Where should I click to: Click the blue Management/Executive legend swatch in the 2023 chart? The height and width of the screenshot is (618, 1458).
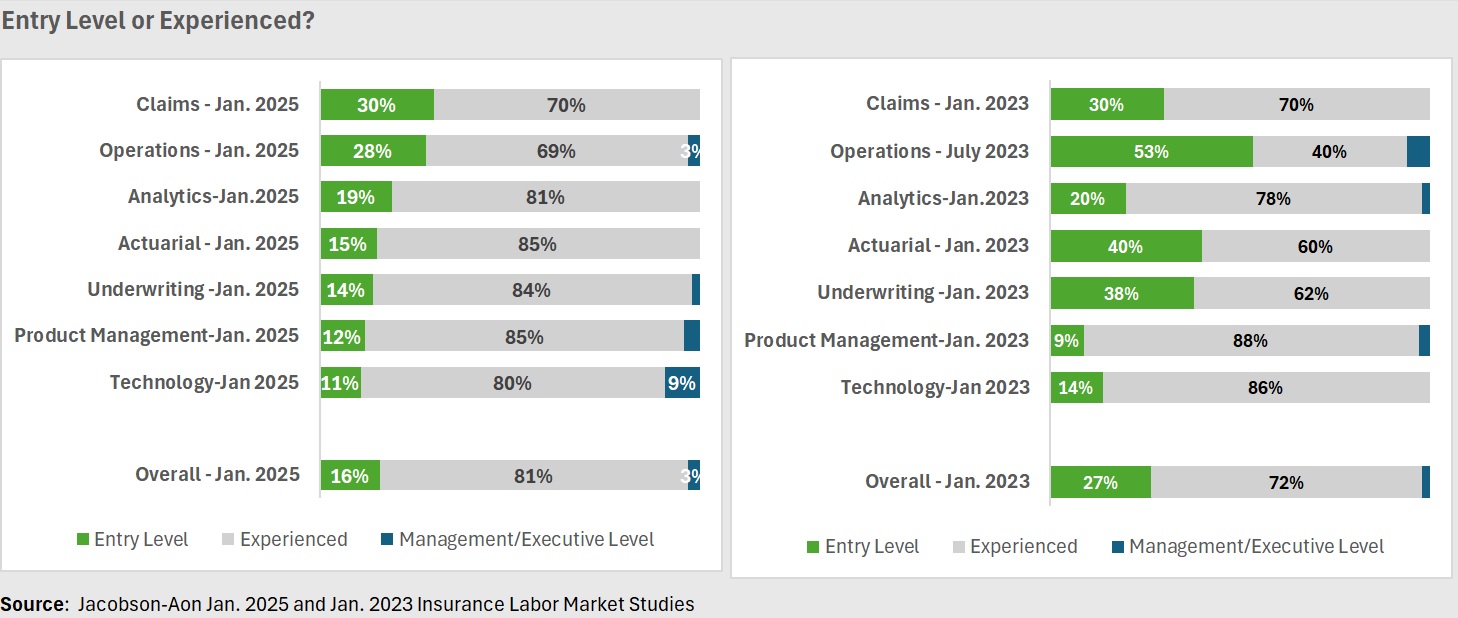click(x=1118, y=547)
